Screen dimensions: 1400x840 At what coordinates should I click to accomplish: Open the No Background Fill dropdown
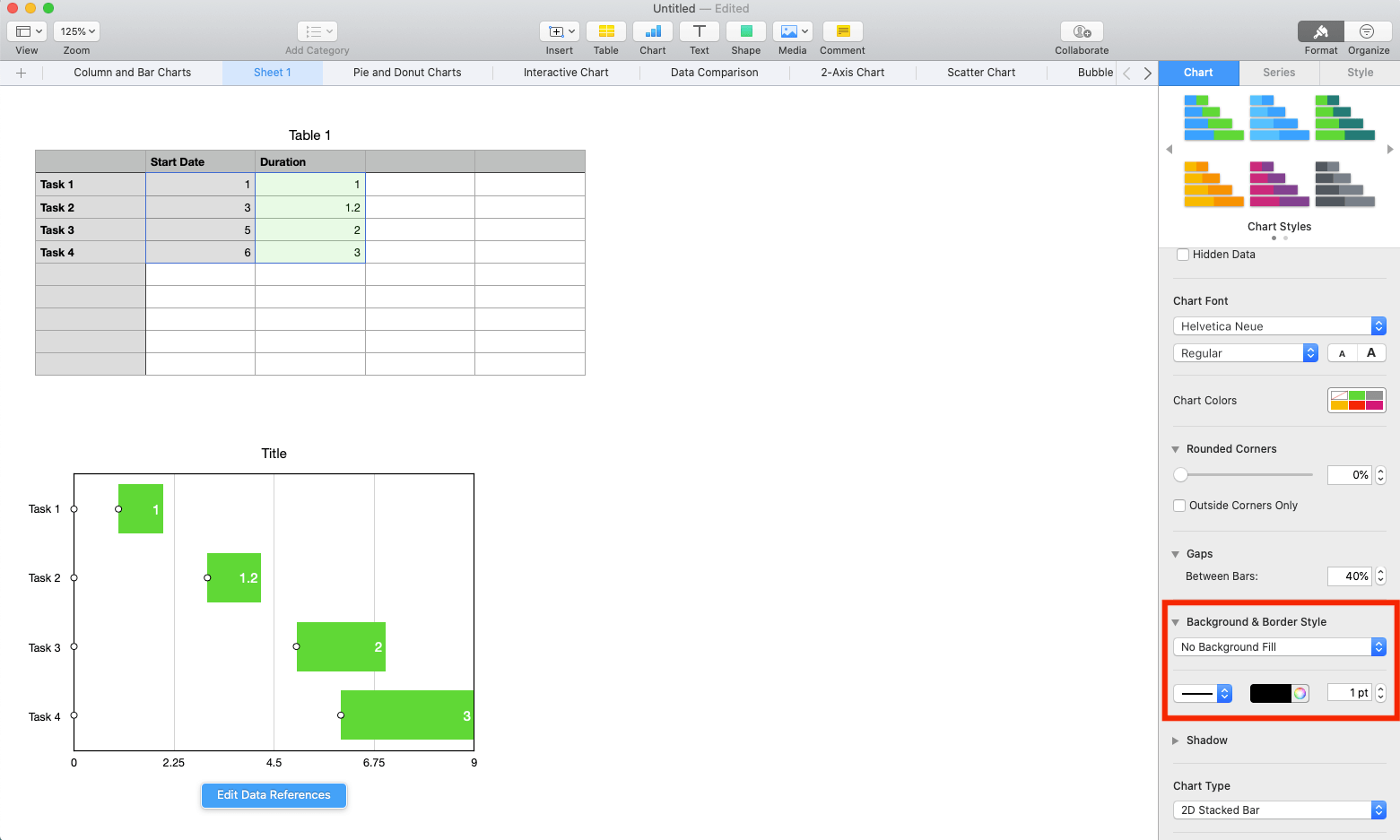point(1279,647)
